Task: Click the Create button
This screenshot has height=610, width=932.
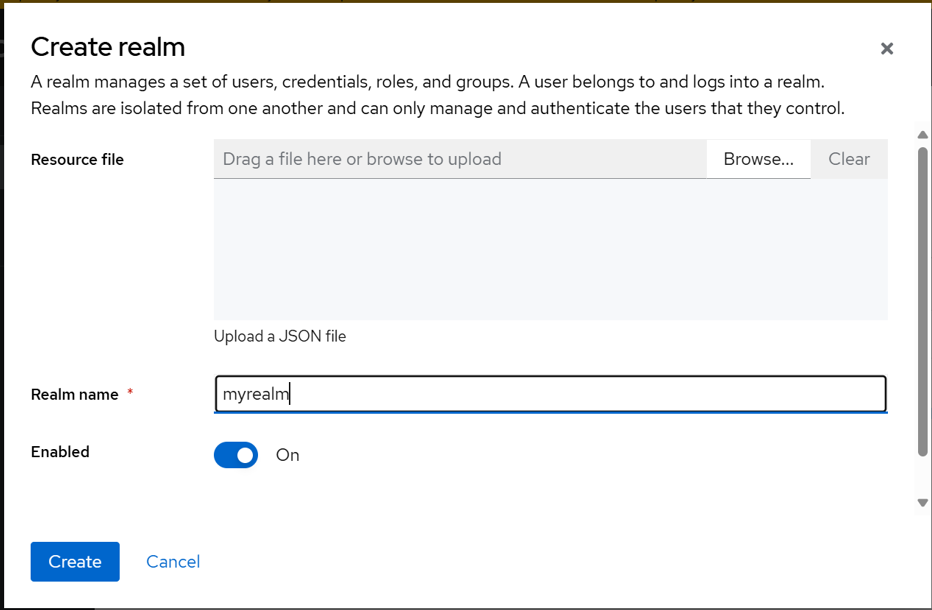Action: tap(75, 562)
